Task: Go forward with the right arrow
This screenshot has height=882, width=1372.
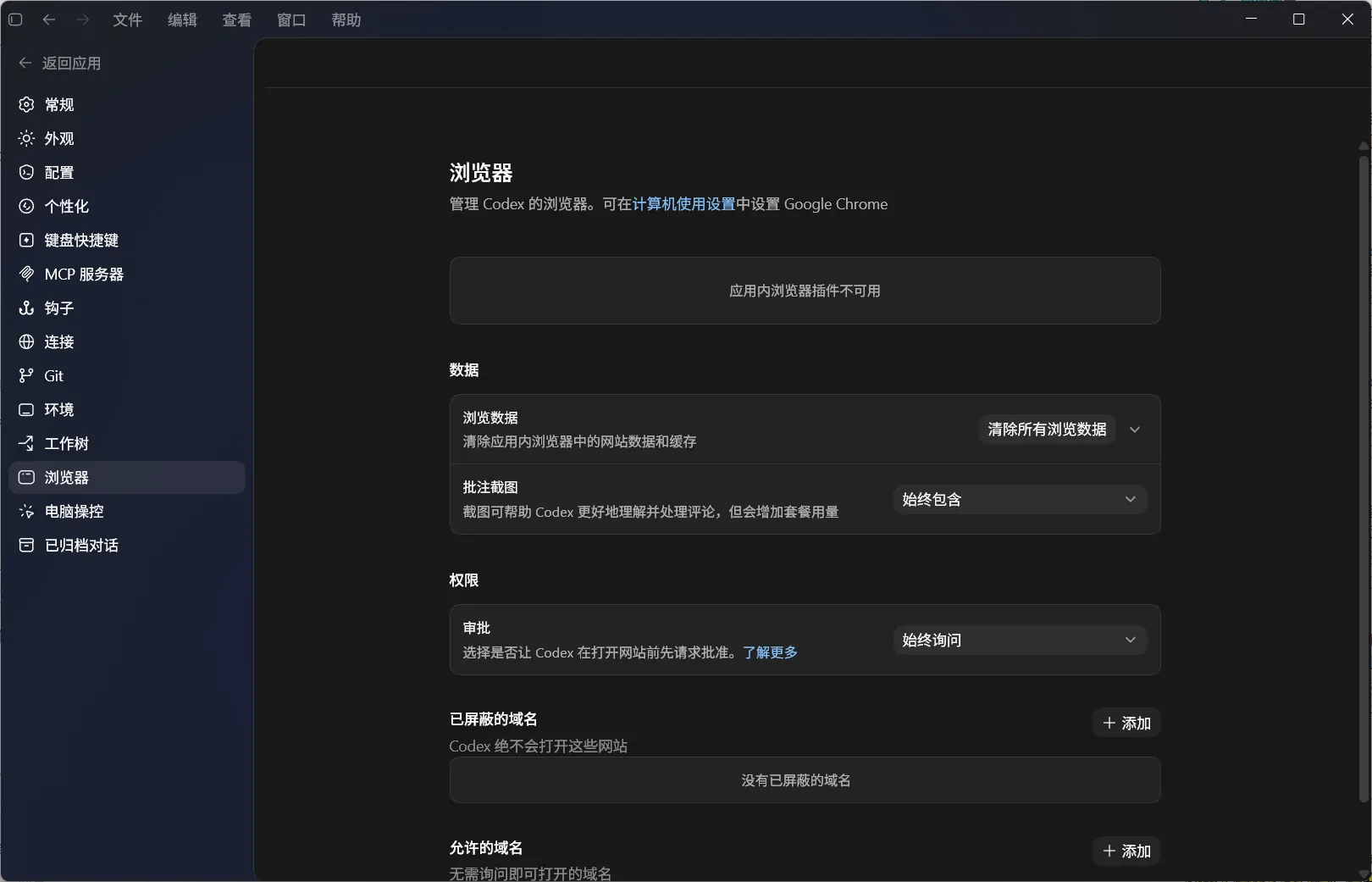Action: tap(83, 19)
